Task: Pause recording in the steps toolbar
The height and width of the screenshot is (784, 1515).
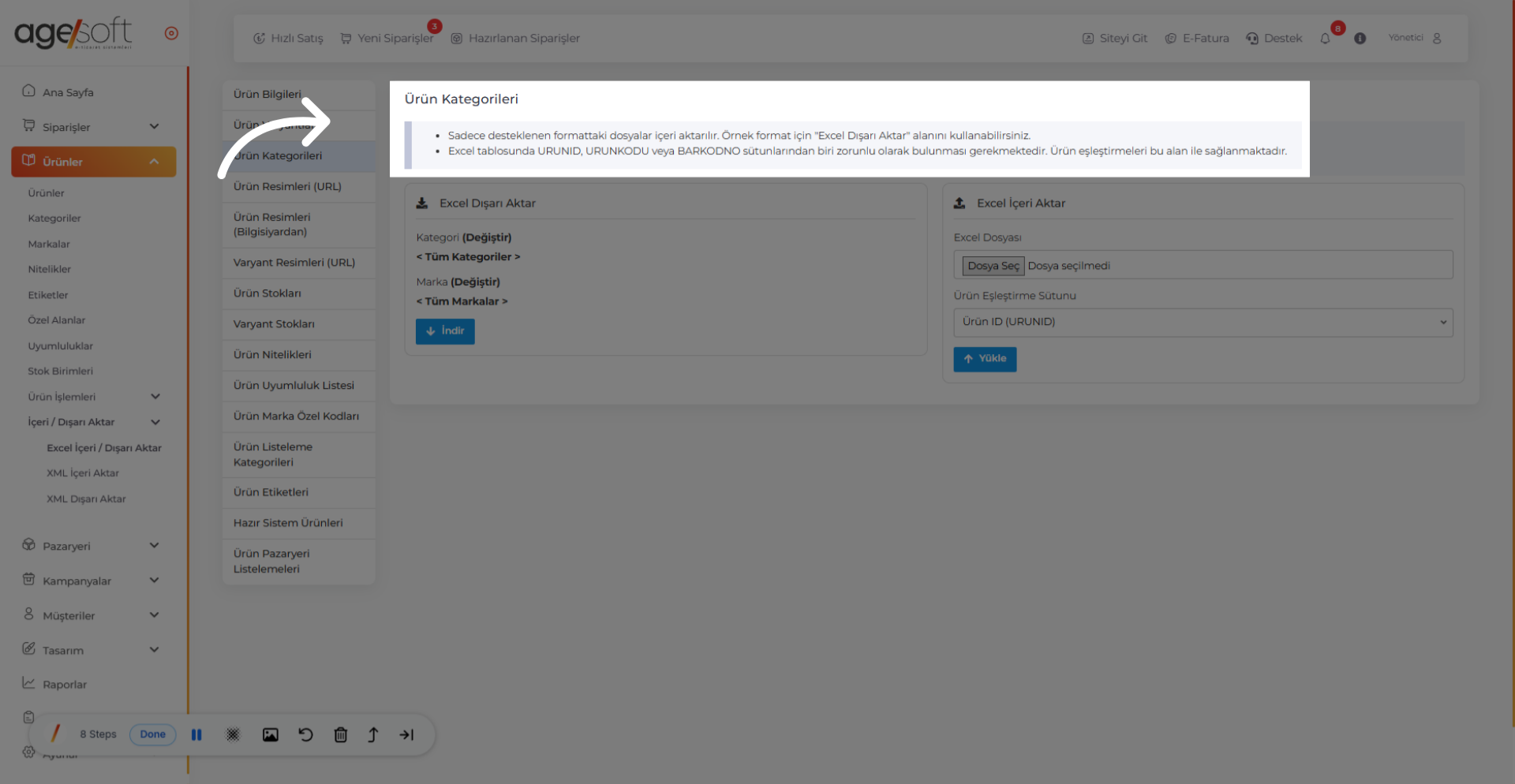Action: click(196, 734)
